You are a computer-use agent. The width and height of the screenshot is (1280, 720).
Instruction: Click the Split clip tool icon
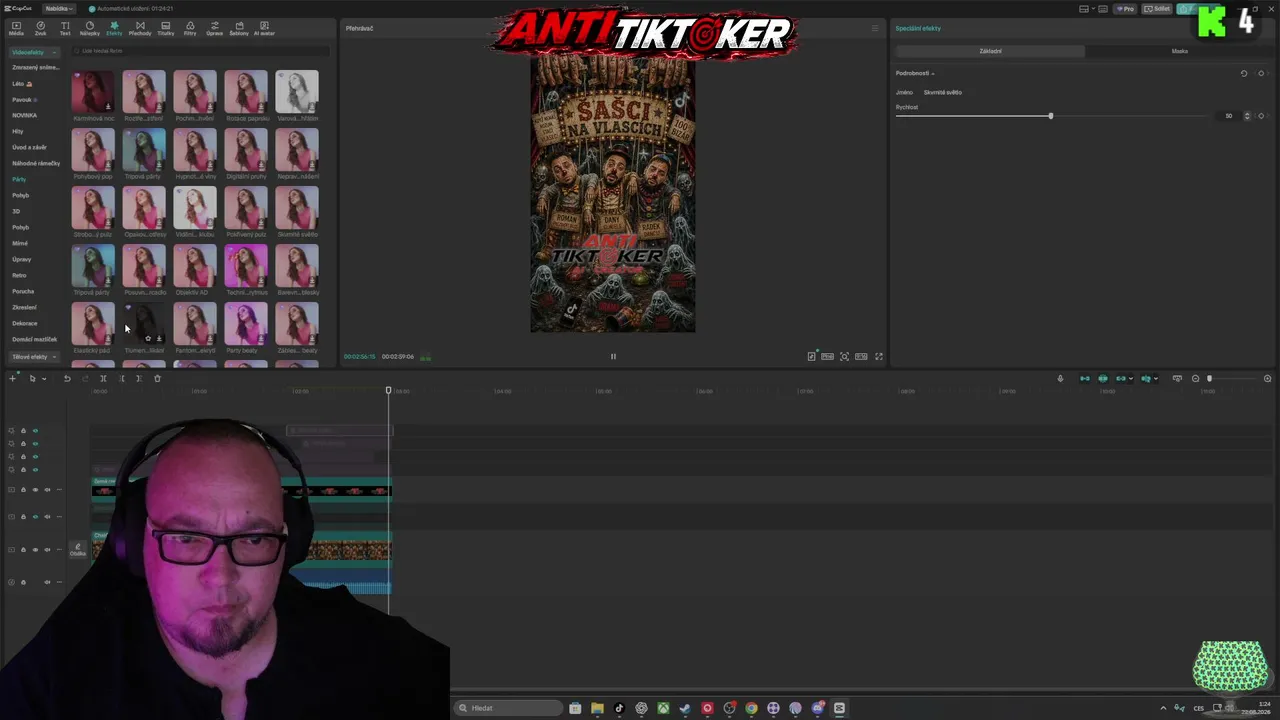point(103,378)
